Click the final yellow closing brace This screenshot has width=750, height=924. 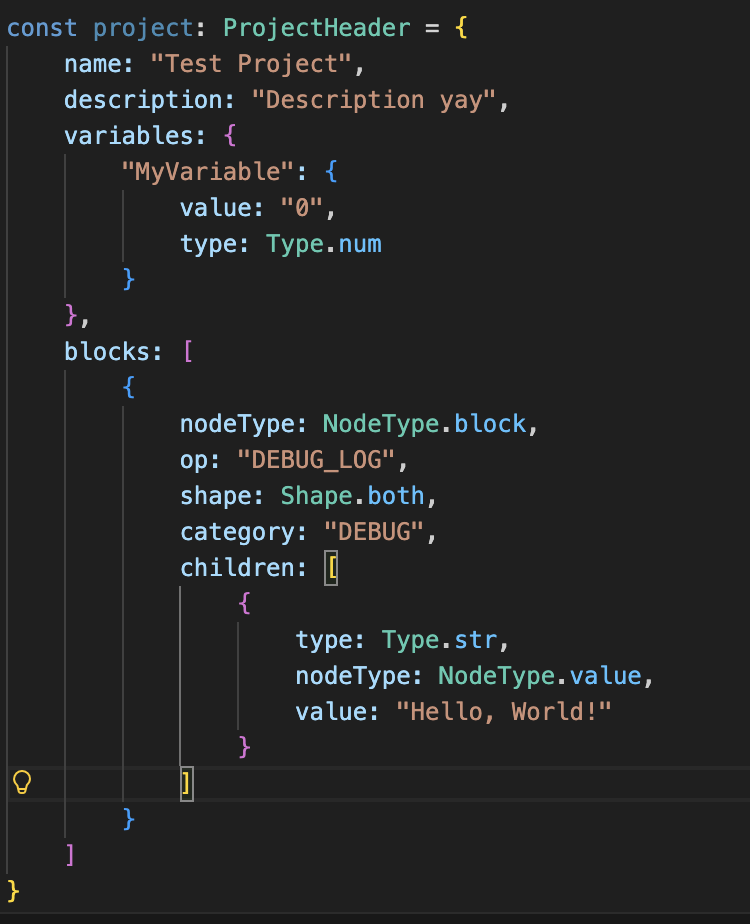point(13,892)
